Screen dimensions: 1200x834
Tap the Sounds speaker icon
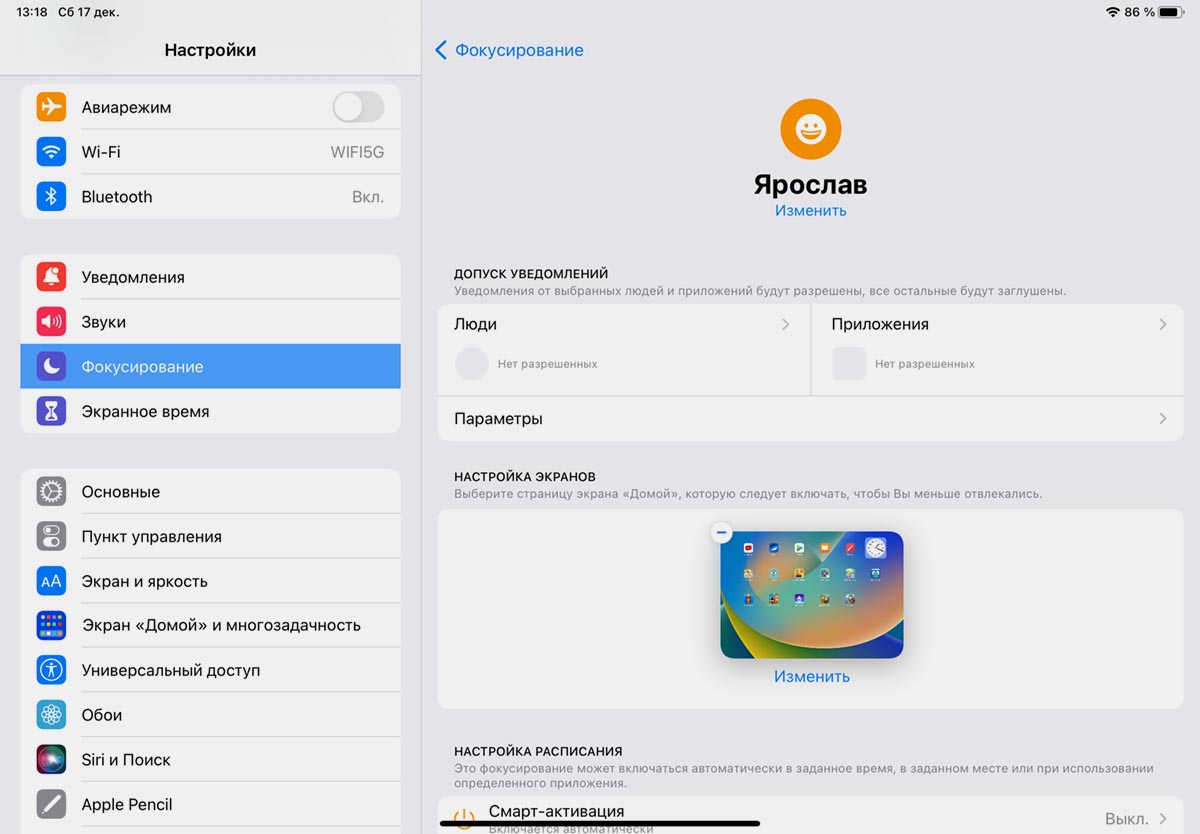51,322
